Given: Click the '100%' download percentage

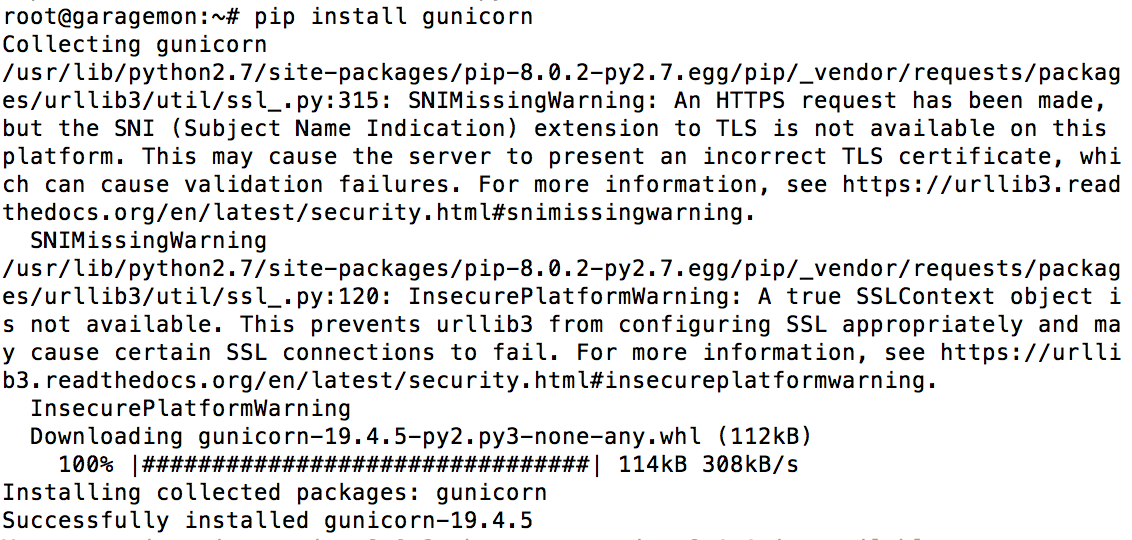Looking at the screenshot, I should (x=85, y=464).
